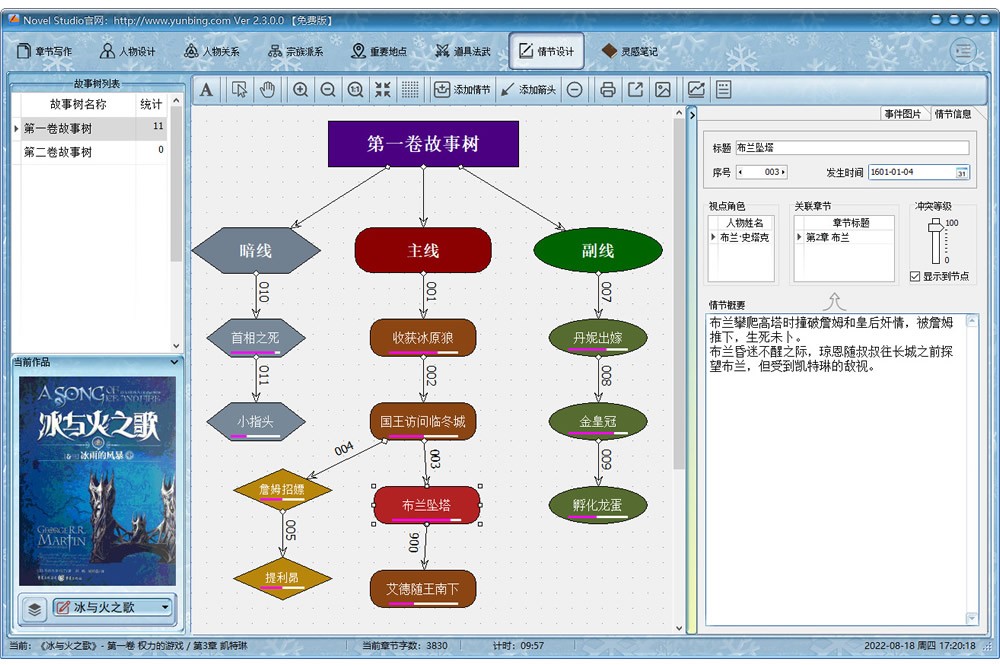Click the book cover thumbnail 冰与火之歌
Screen dimensions: 1000x666
point(98,481)
